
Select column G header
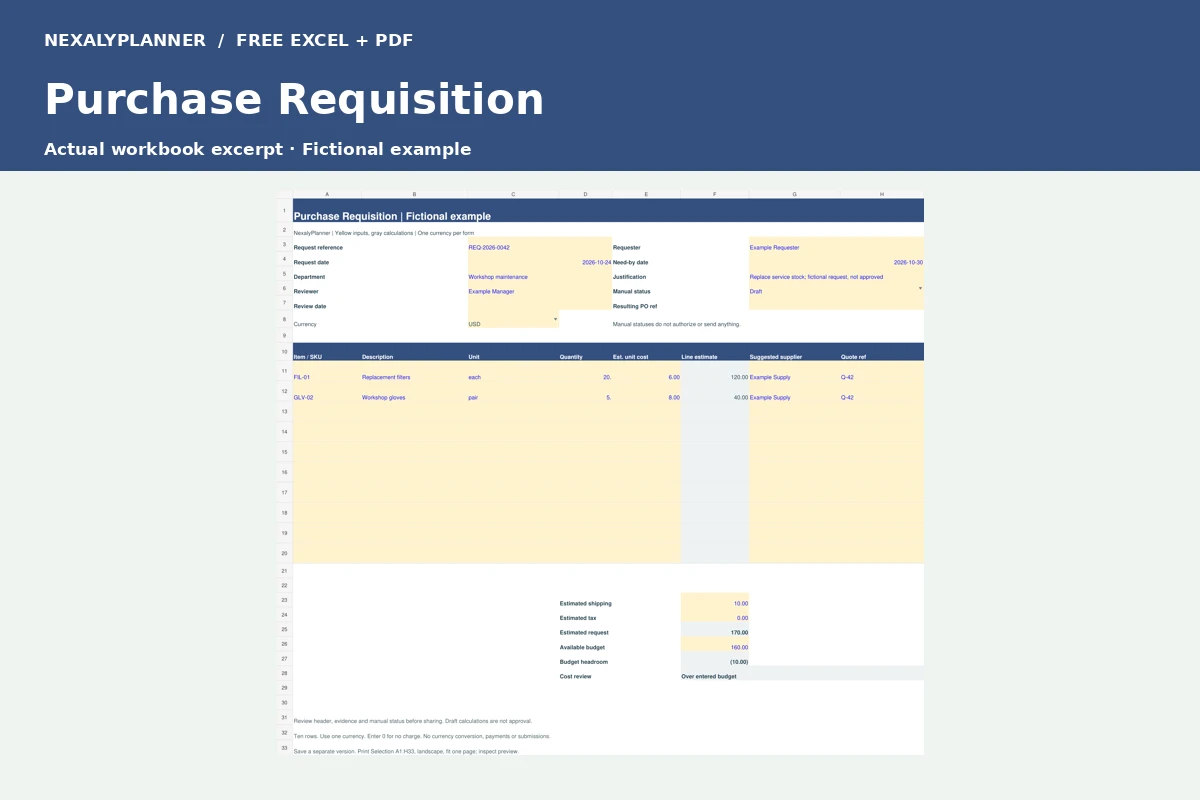(794, 194)
